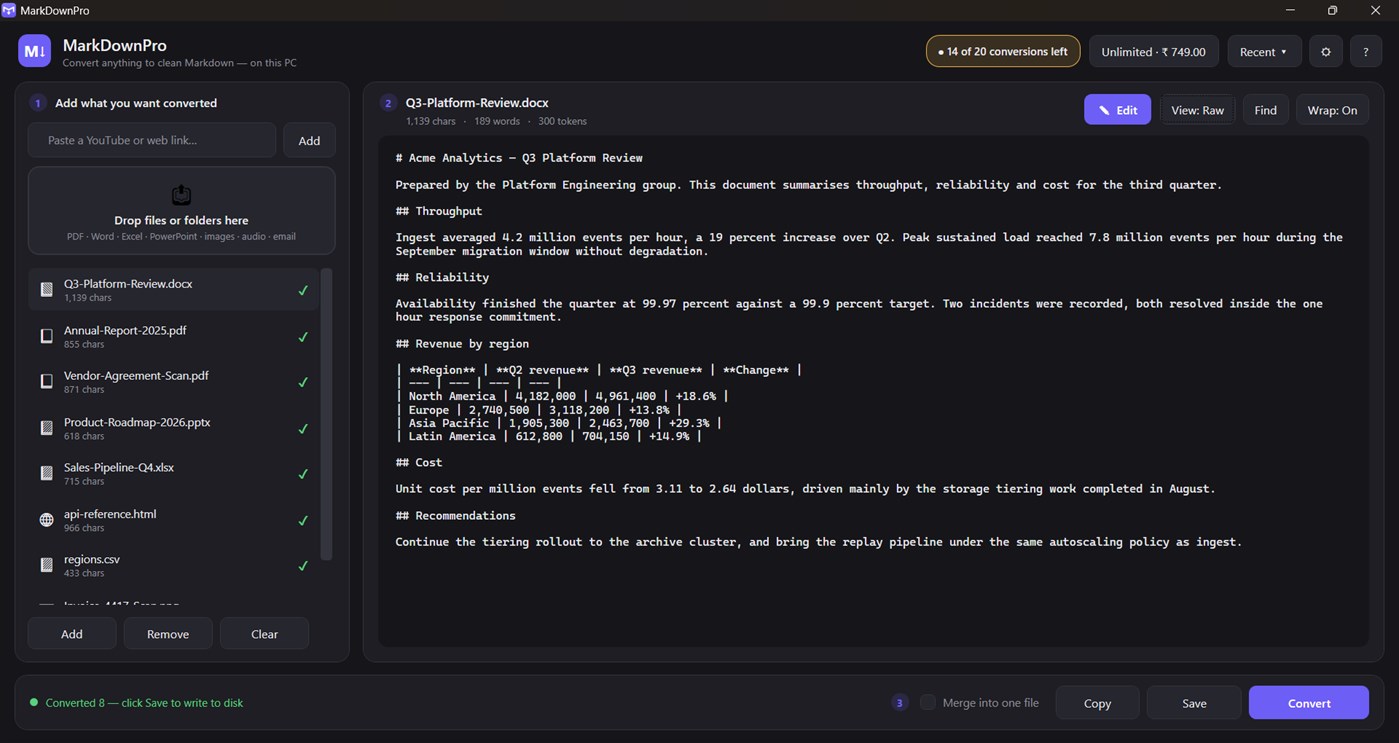1399x743 pixels.
Task: Click Add next to the link field
Action: [x=309, y=141]
